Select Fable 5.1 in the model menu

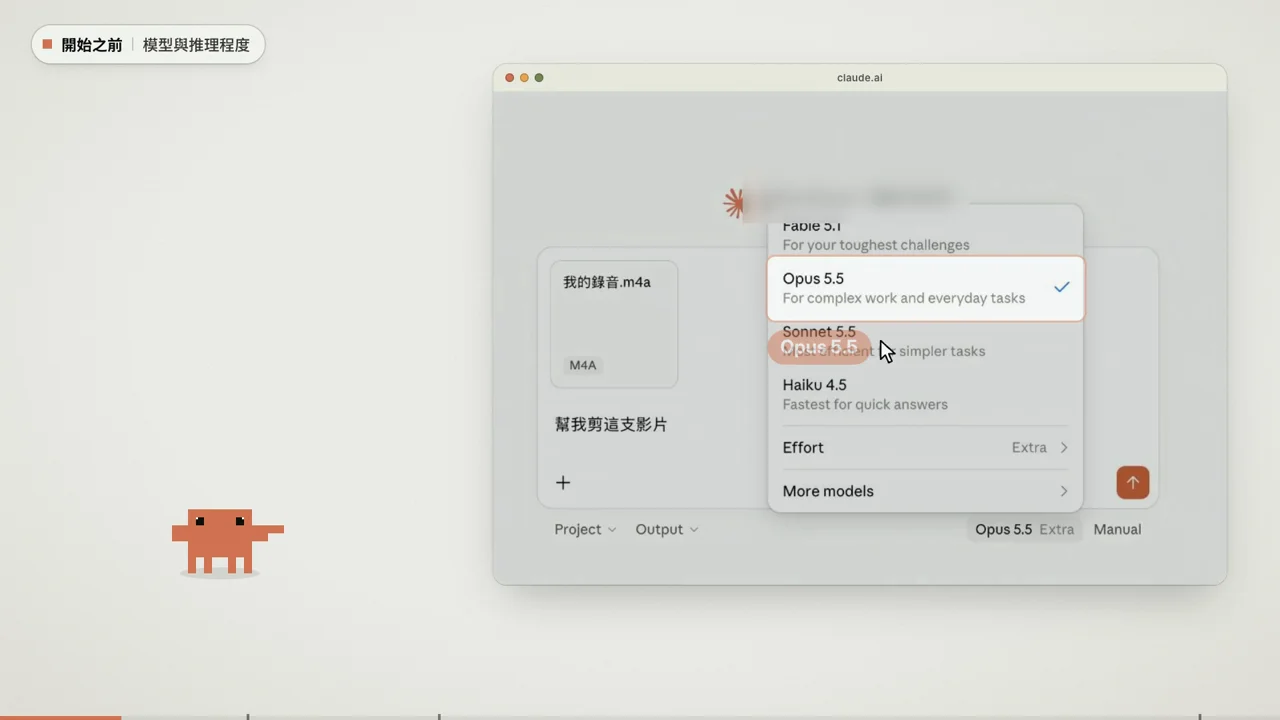pyautogui.click(x=925, y=236)
